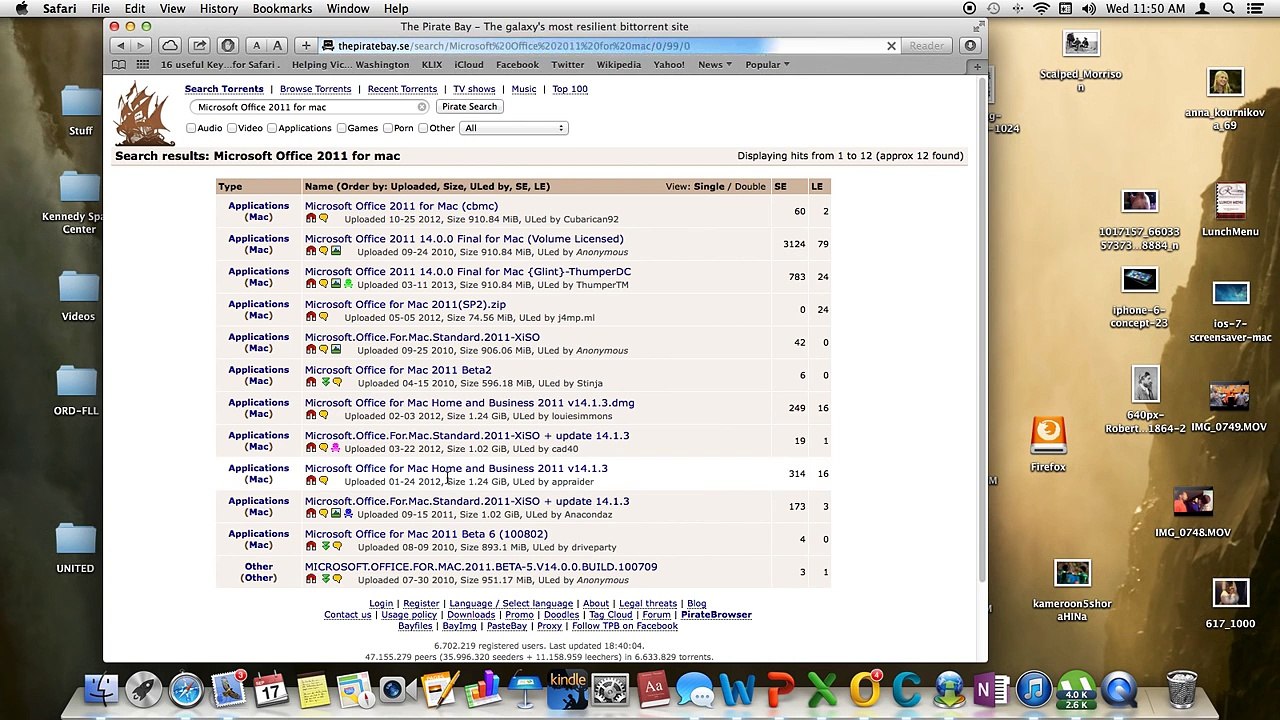This screenshot has width=1280, height=720.
Task: Open iCloud Tabs from the cloud icon
Action: point(170,46)
